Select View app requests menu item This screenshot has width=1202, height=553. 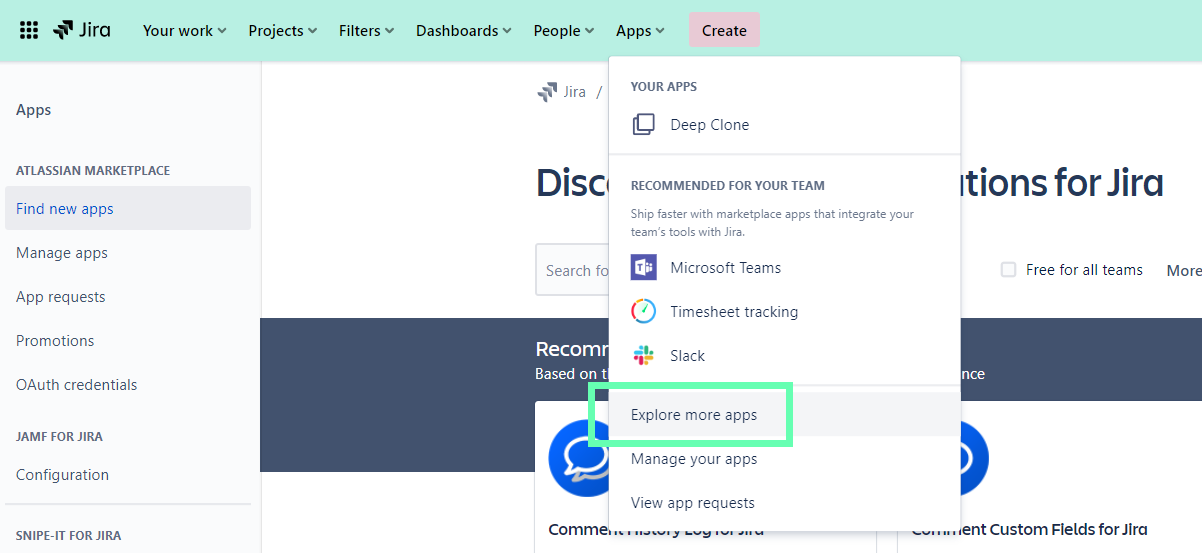[693, 503]
